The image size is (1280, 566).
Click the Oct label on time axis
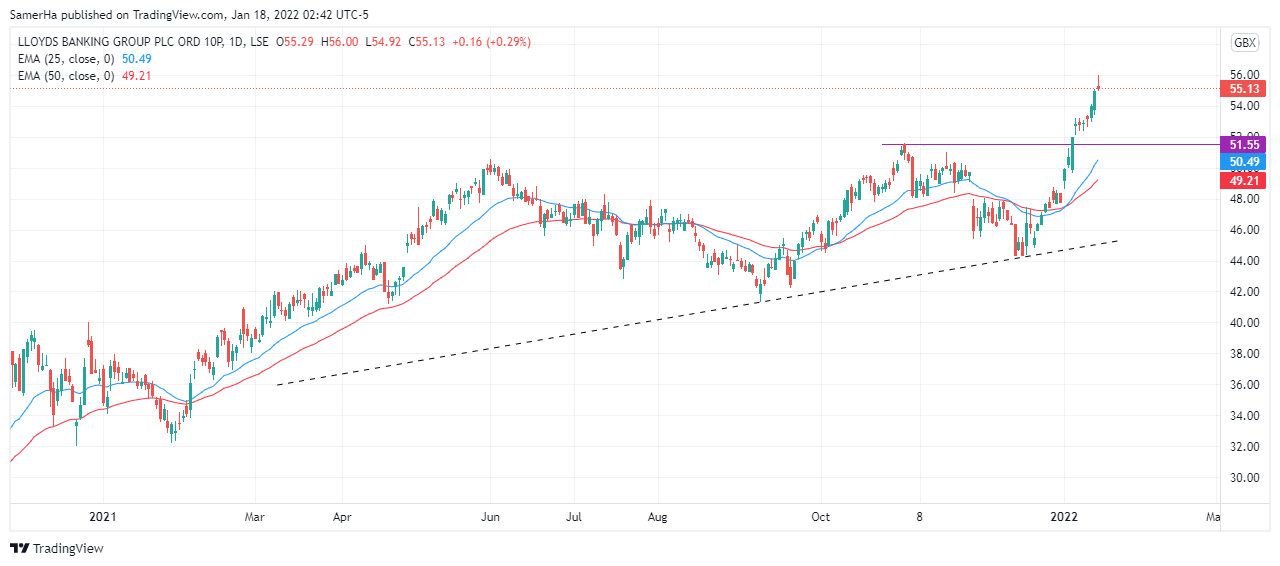pyautogui.click(x=820, y=517)
